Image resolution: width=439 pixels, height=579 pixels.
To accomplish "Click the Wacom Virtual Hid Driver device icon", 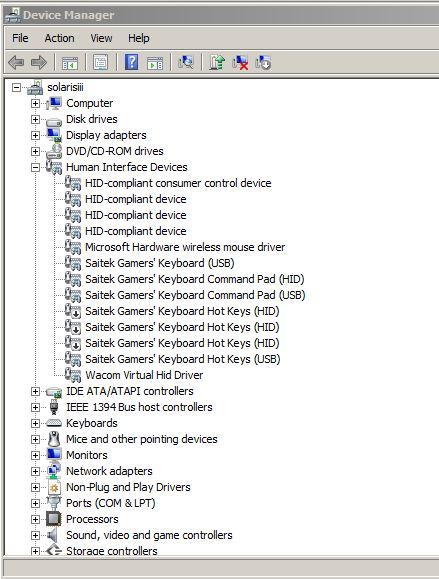I will (x=73, y=375).
